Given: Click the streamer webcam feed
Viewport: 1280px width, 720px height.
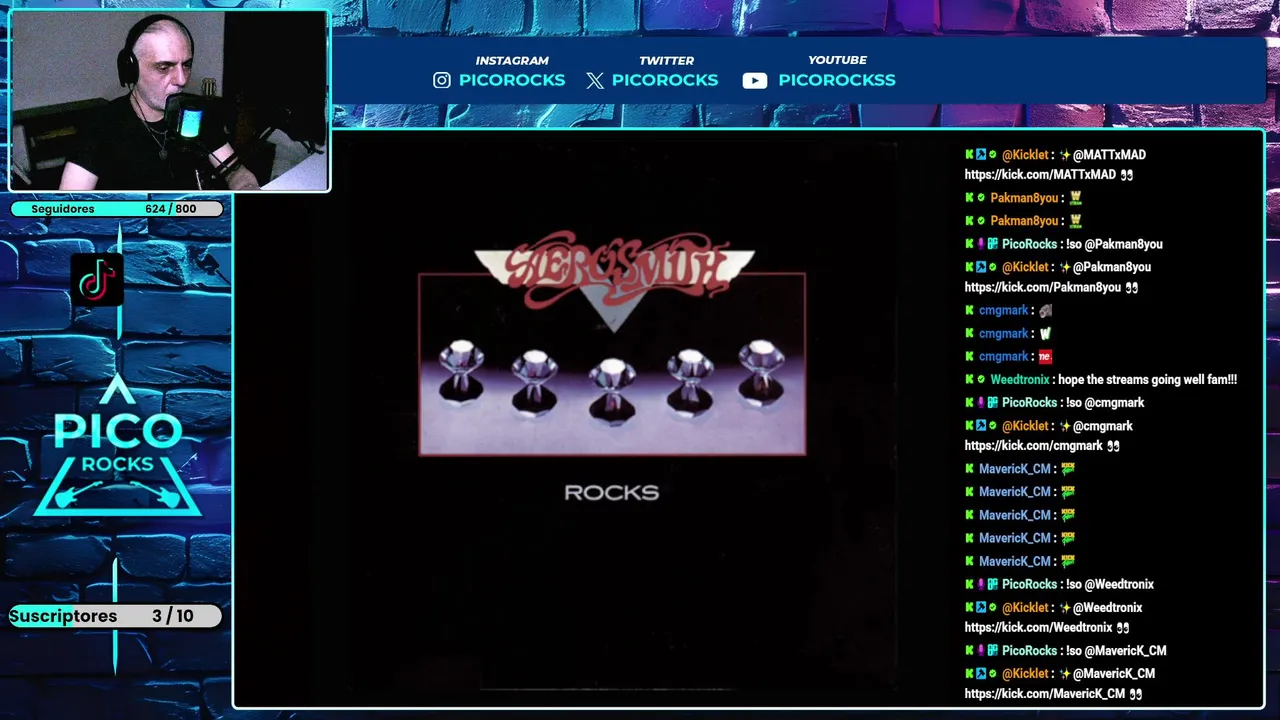Looking at the screenshot, I should [x=169, y=101].
